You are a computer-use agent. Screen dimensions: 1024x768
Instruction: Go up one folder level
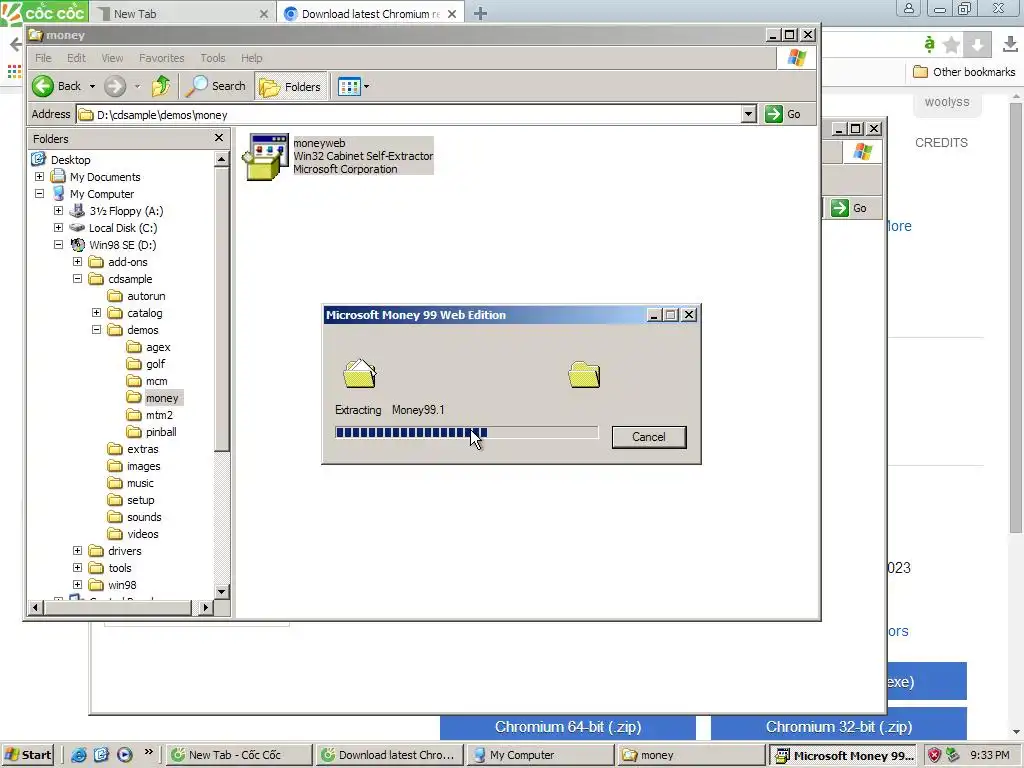click(x=161, y=86)
